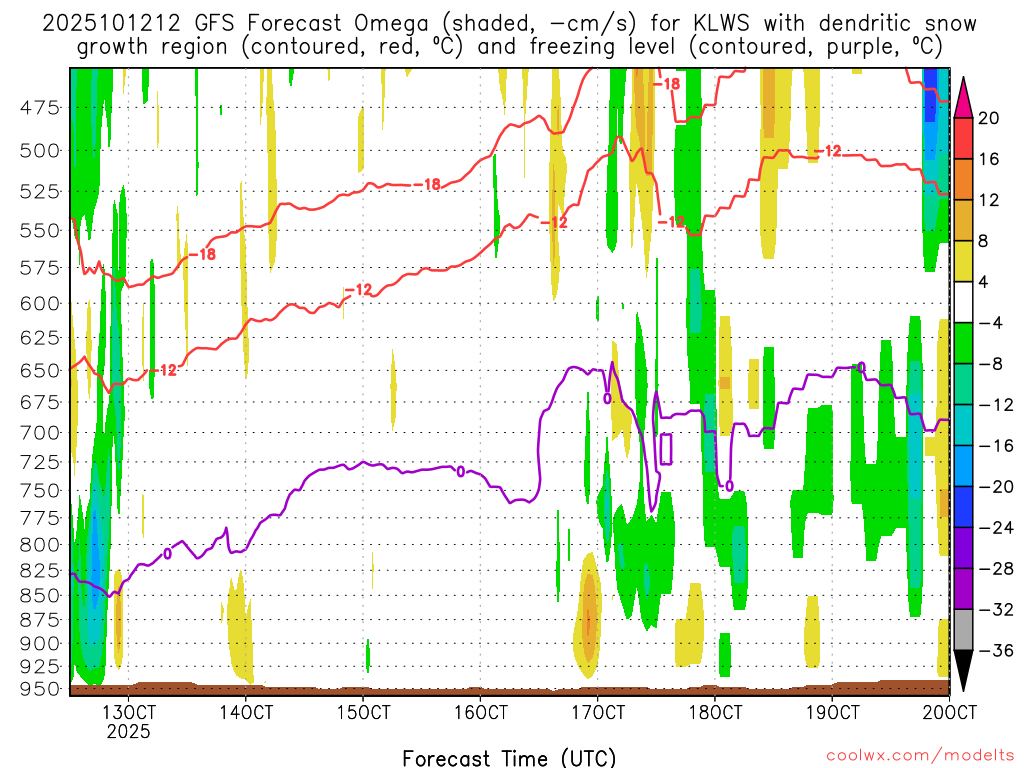
Task: Click the 725 pressure level label
Action: click(40, 462)
